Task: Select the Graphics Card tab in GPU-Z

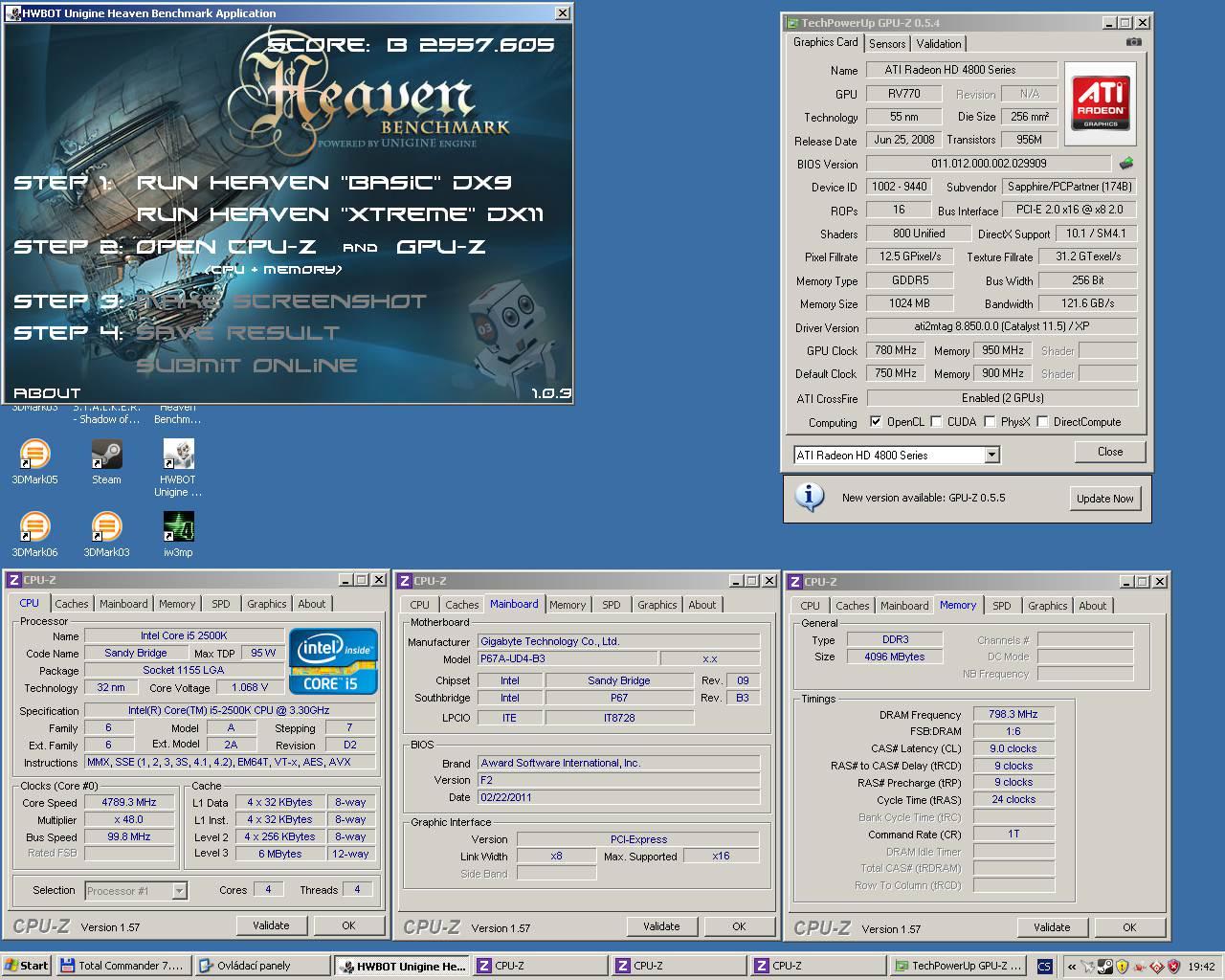Action: click(825, 42)
